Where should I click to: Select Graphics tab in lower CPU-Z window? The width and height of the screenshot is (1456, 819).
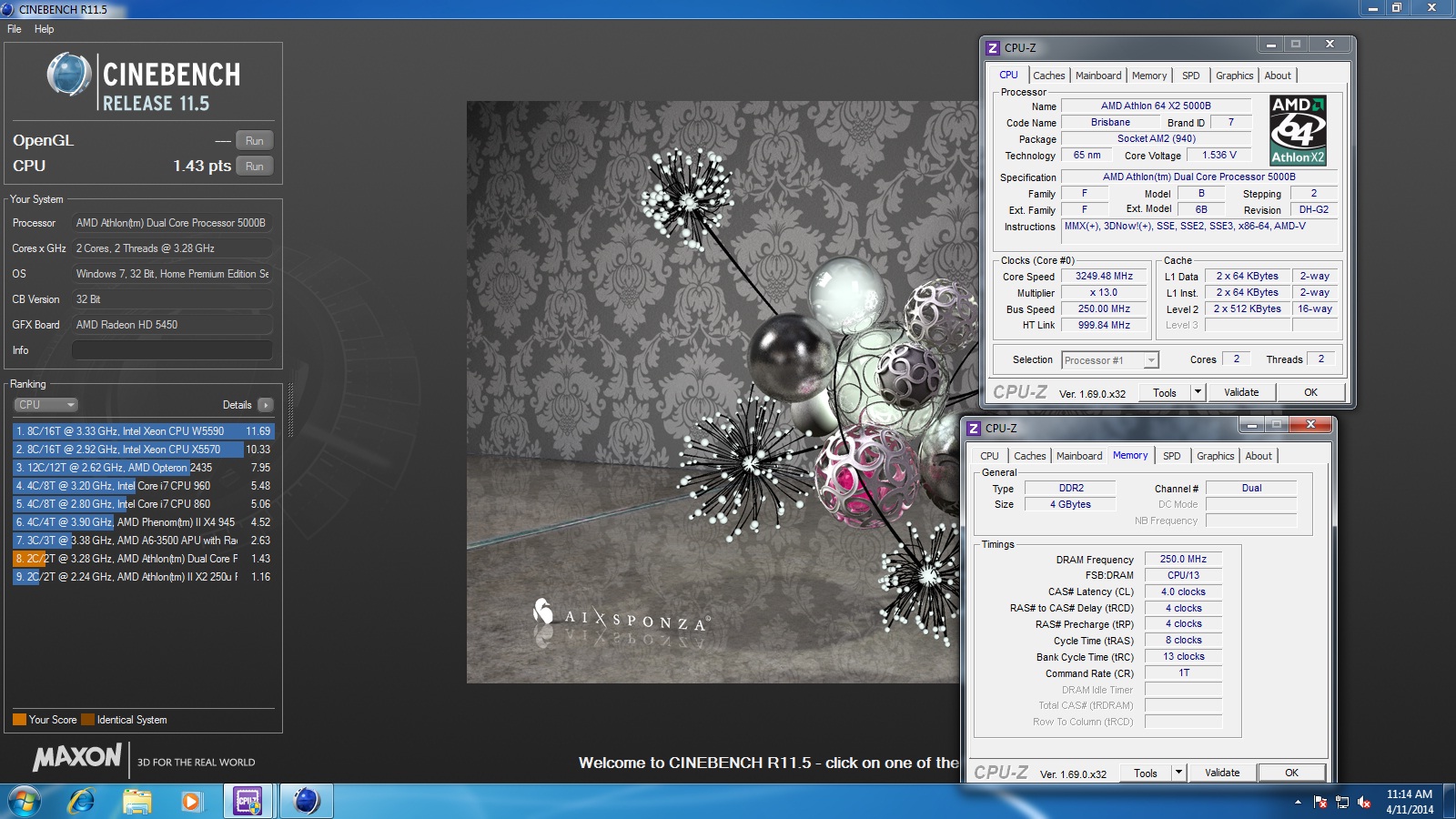(1216, 456)
